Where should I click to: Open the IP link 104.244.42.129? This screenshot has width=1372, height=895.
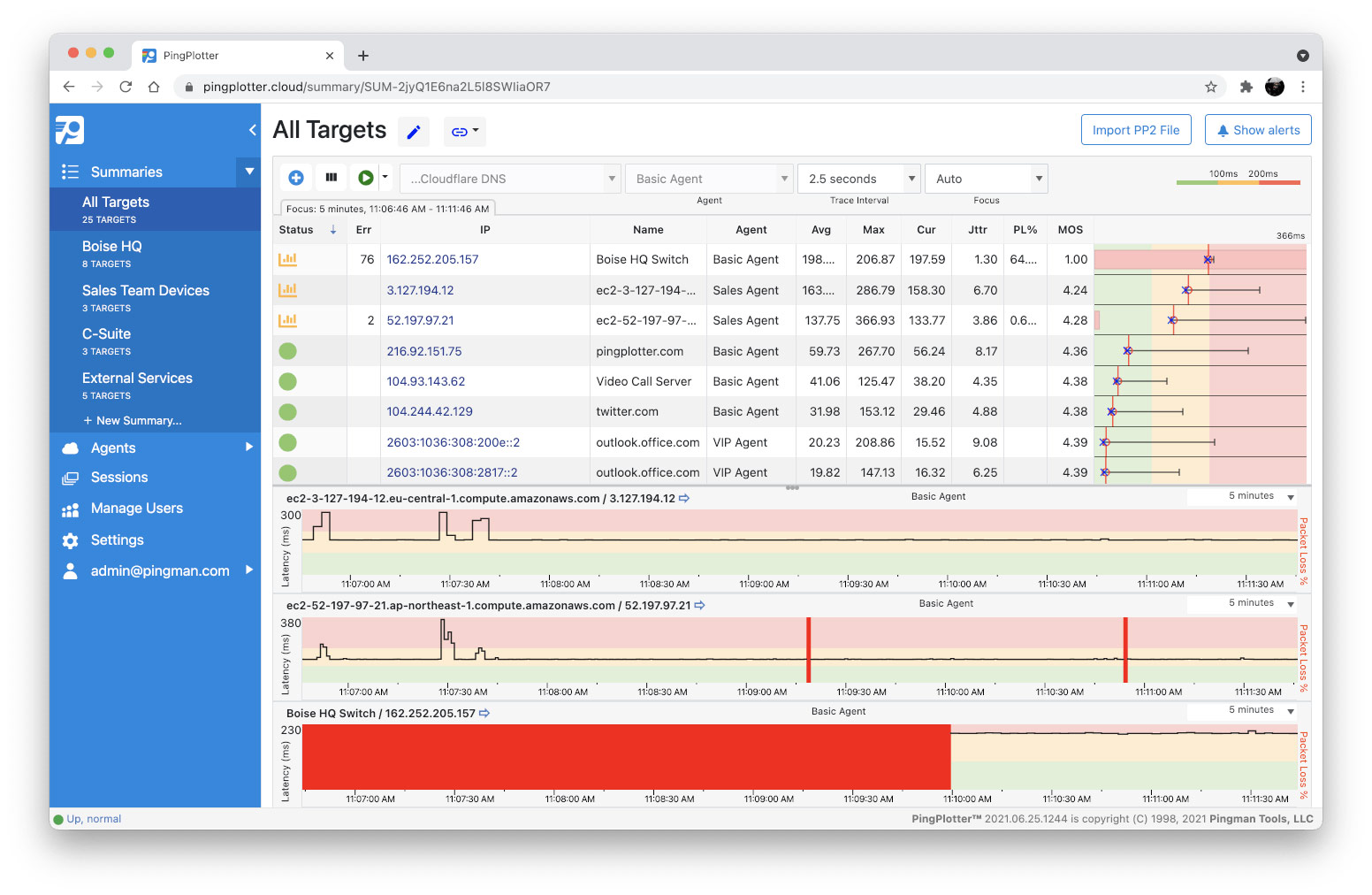click(x=430, y=412)
